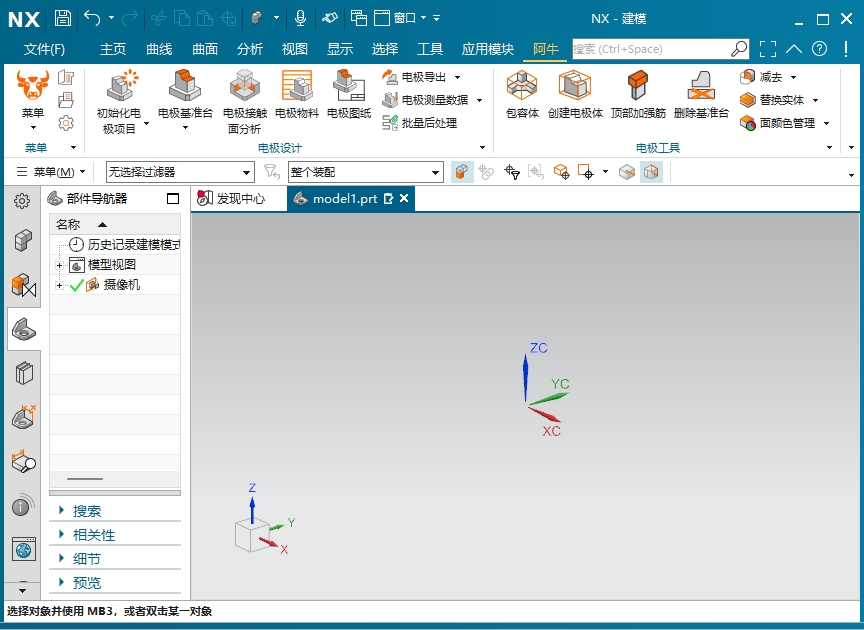Open the 电极图纸 drawing tool
This screenshot has width=864, height=630.
(x=348, y=90)
